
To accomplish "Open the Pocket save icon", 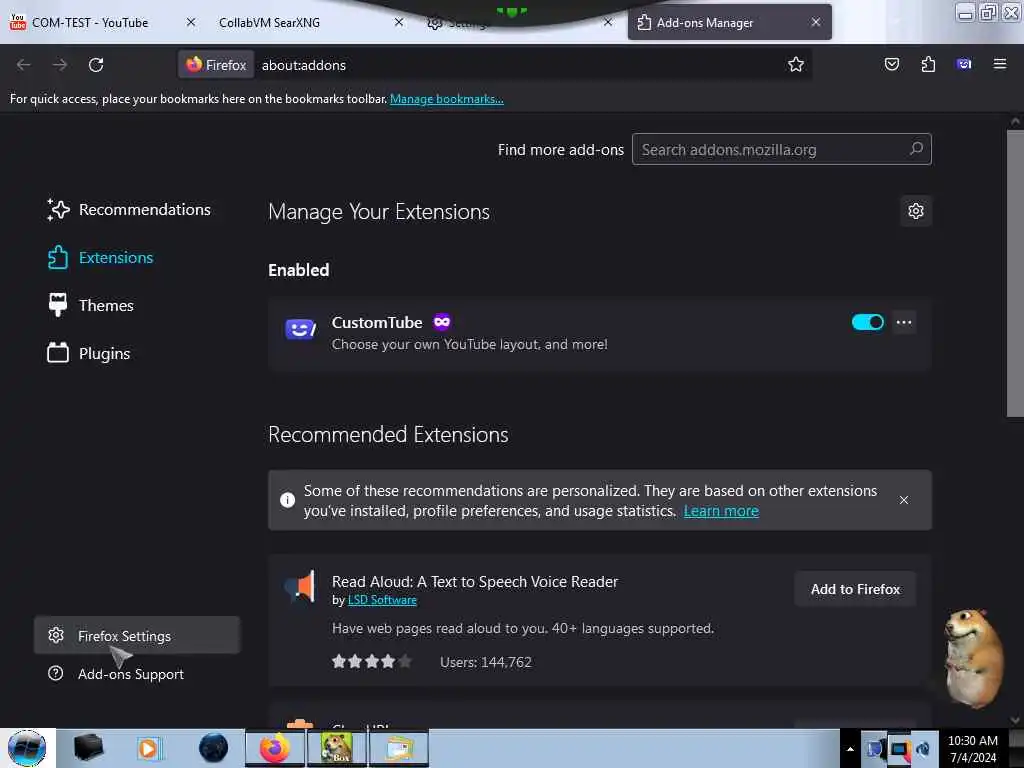I will tap(891, 64).
